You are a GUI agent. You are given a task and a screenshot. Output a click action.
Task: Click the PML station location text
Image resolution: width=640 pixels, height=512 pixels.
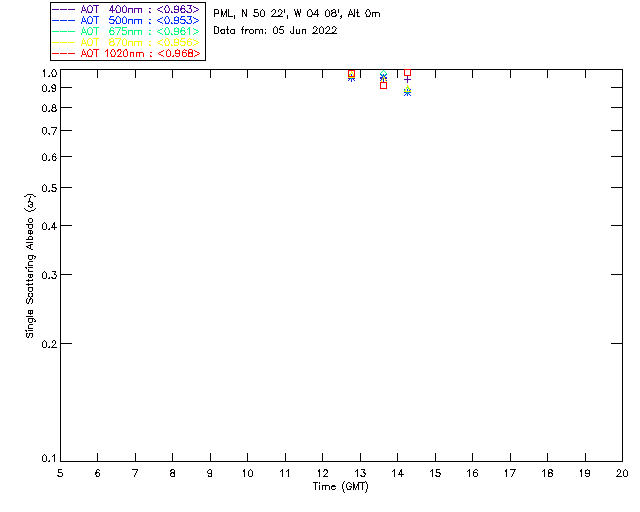(297, 14)
